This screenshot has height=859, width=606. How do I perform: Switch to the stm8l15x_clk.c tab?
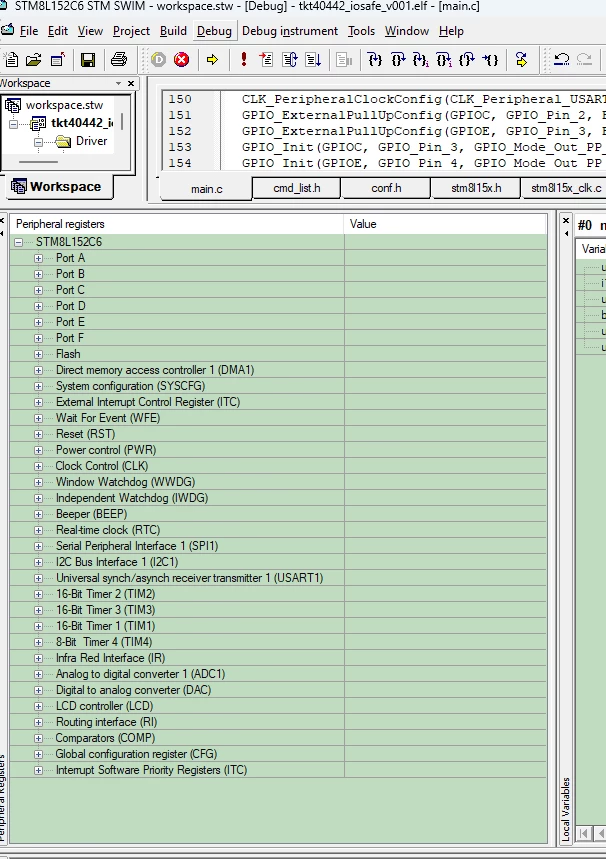click(x=565, y=188)
